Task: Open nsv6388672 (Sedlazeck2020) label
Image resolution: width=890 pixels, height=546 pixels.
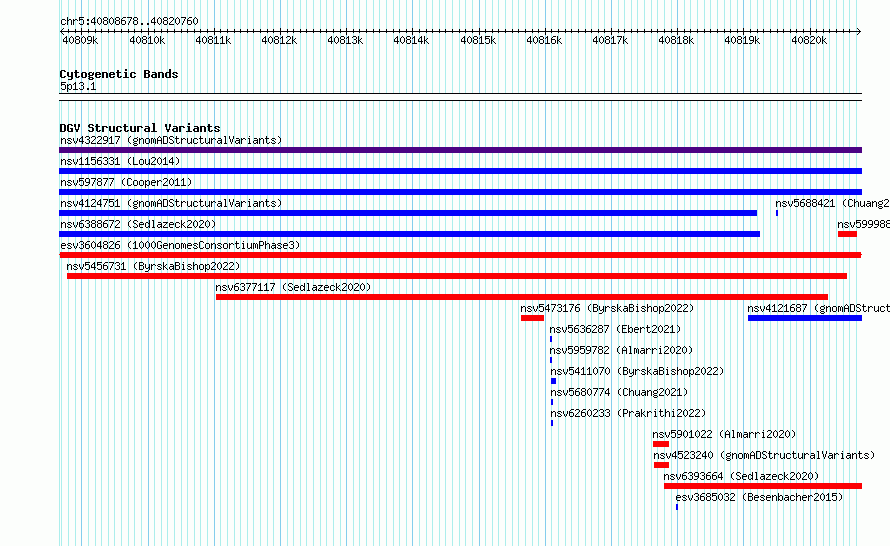Action: pos(138,224)
